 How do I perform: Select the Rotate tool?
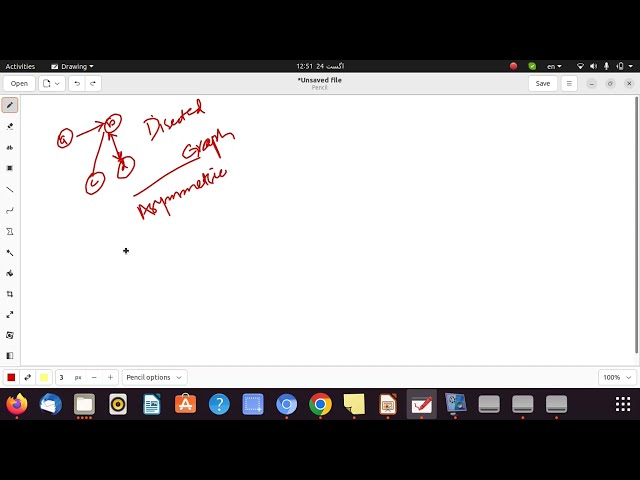10,335
